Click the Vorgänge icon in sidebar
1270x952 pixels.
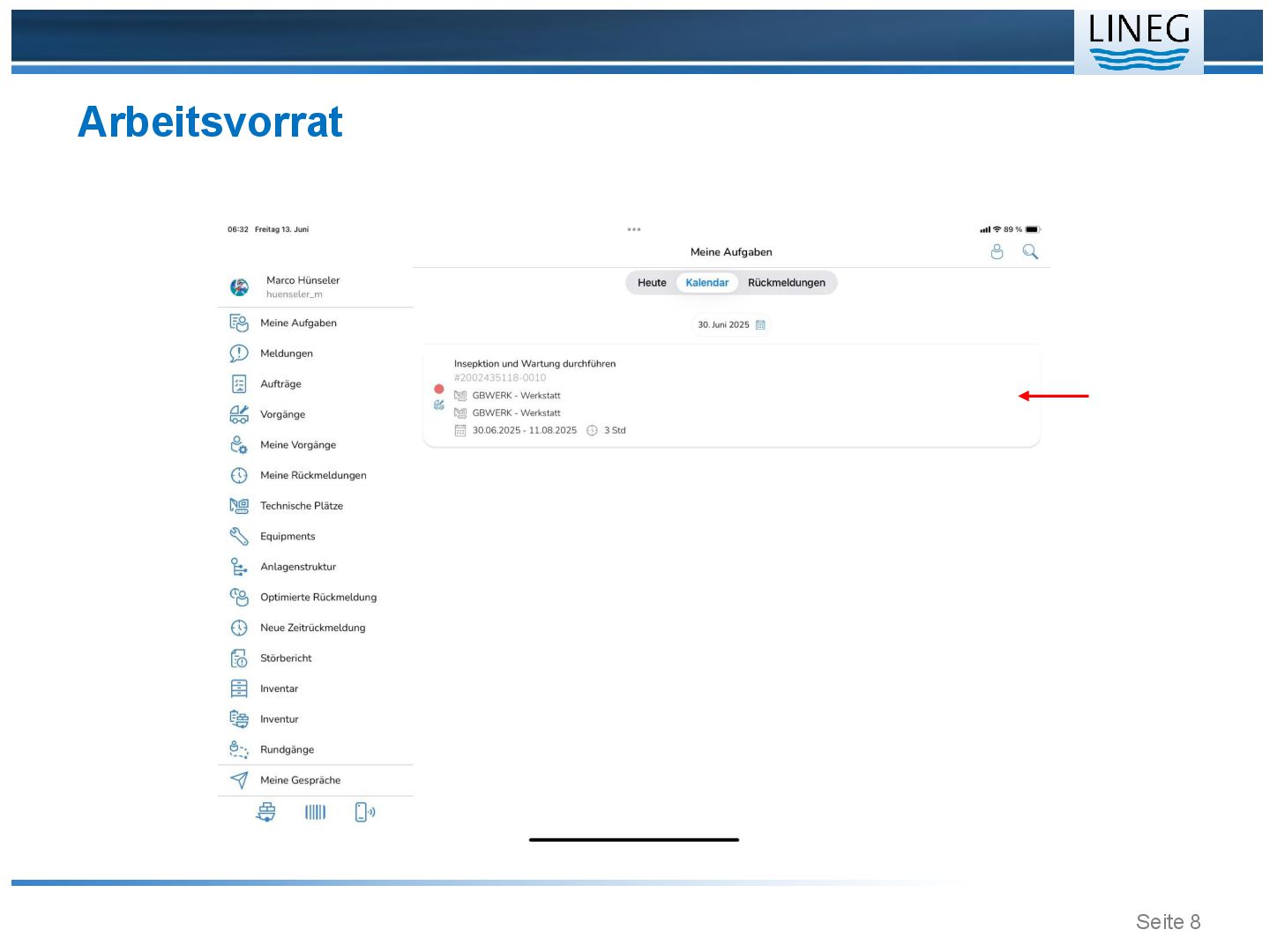pos(239,414)
